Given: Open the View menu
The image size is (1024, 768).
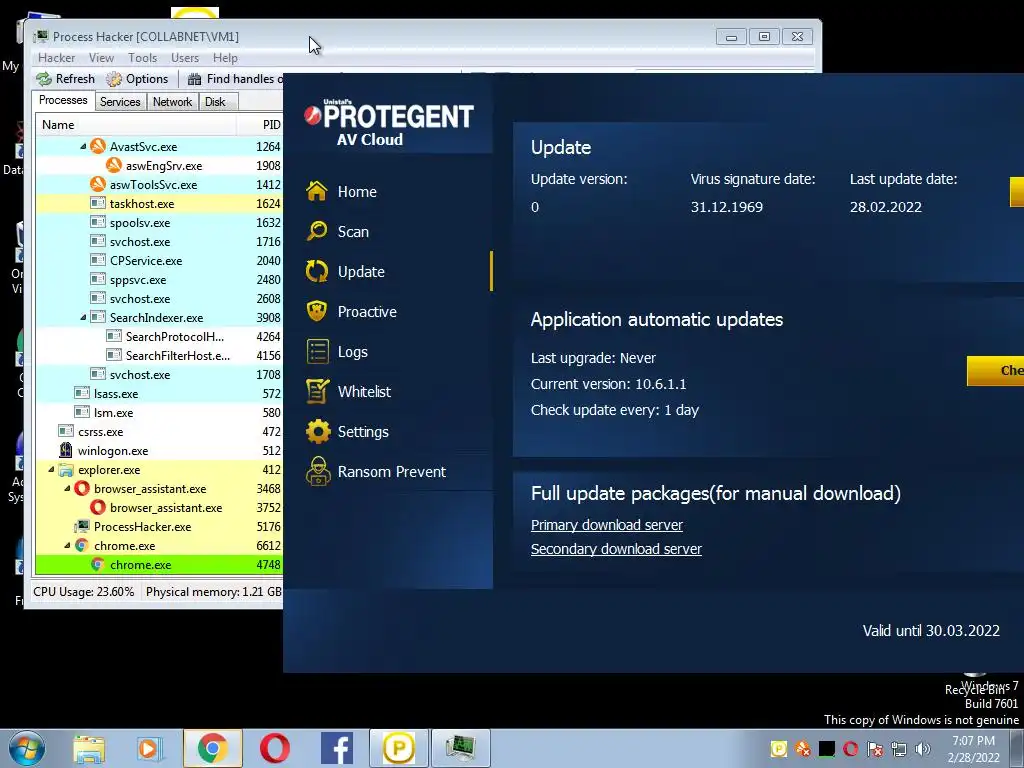Looking at the screenshot, I should [x=101, y=57].
